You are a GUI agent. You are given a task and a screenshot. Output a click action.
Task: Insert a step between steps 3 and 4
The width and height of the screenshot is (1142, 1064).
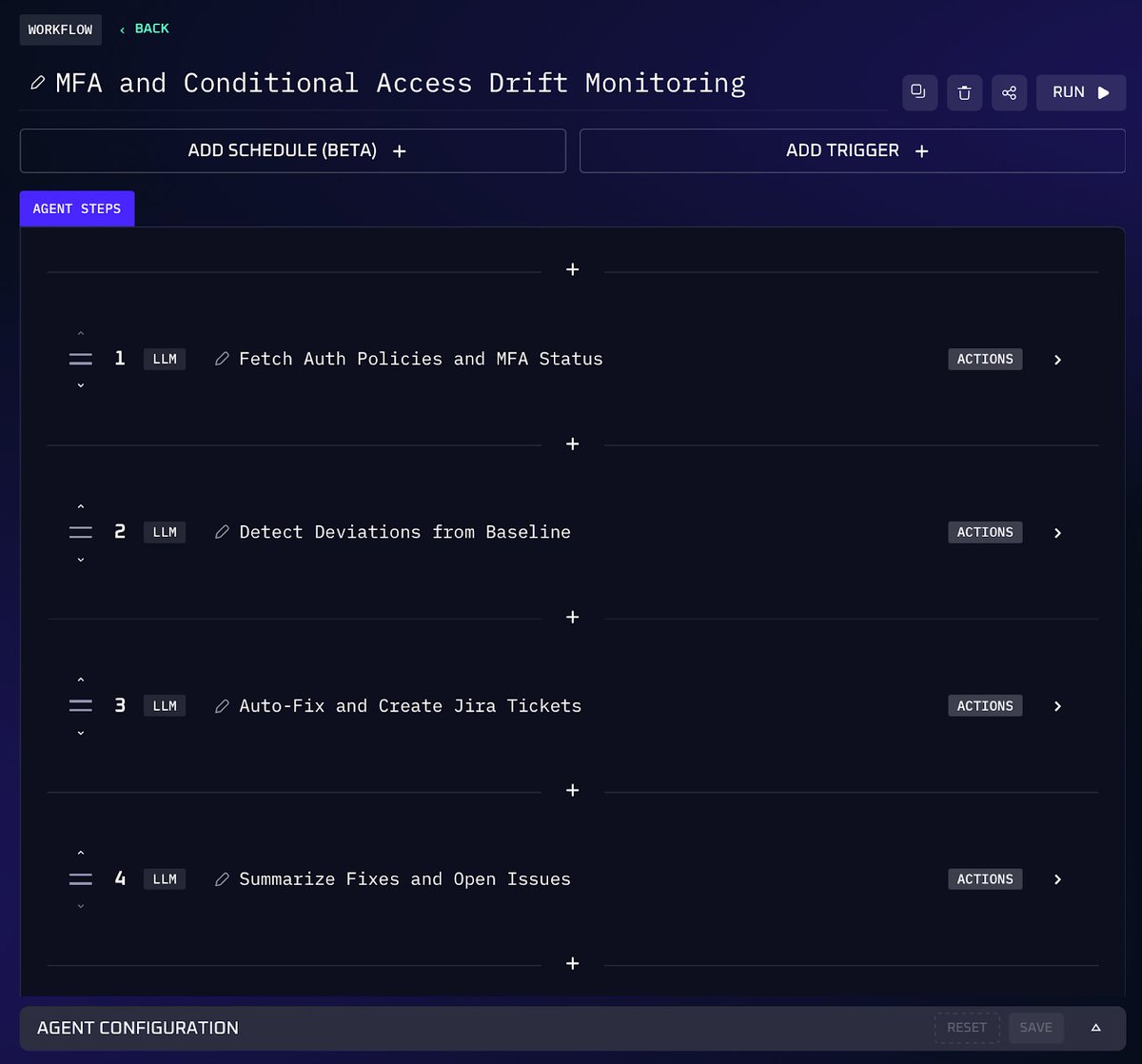click(x=573, y=791)
